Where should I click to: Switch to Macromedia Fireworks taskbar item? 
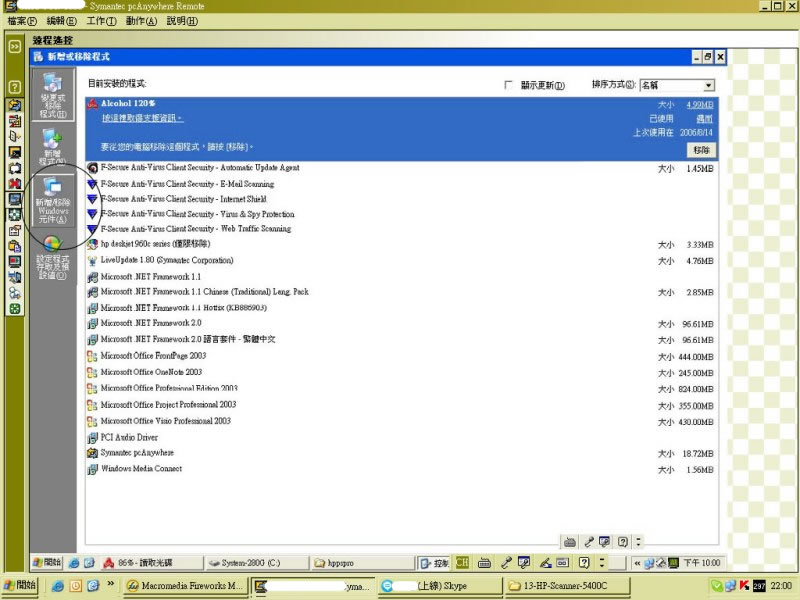186,586
